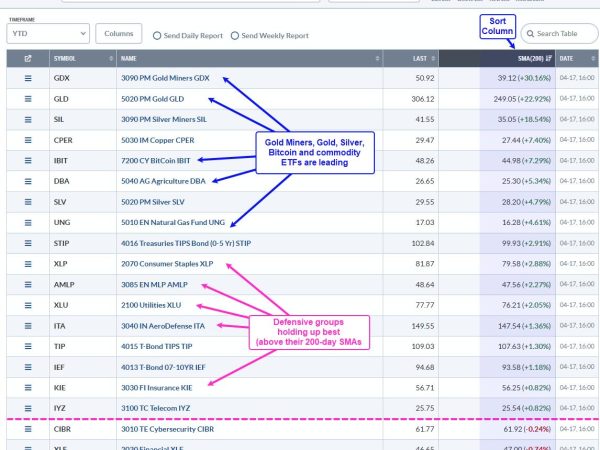The height and width of the screenshot is (450, 600).
Task: Open the 3100 TC Telecom IYZ link
Action: click(156, 408)
